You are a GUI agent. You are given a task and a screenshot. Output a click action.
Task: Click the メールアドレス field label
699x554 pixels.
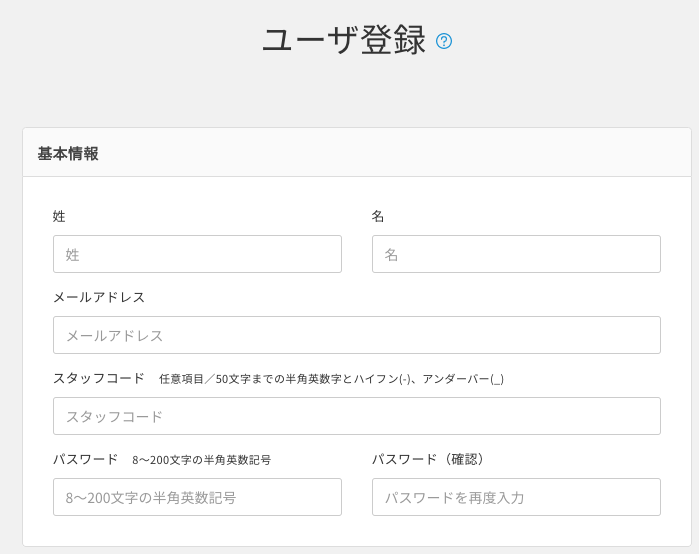pos(99,297)
